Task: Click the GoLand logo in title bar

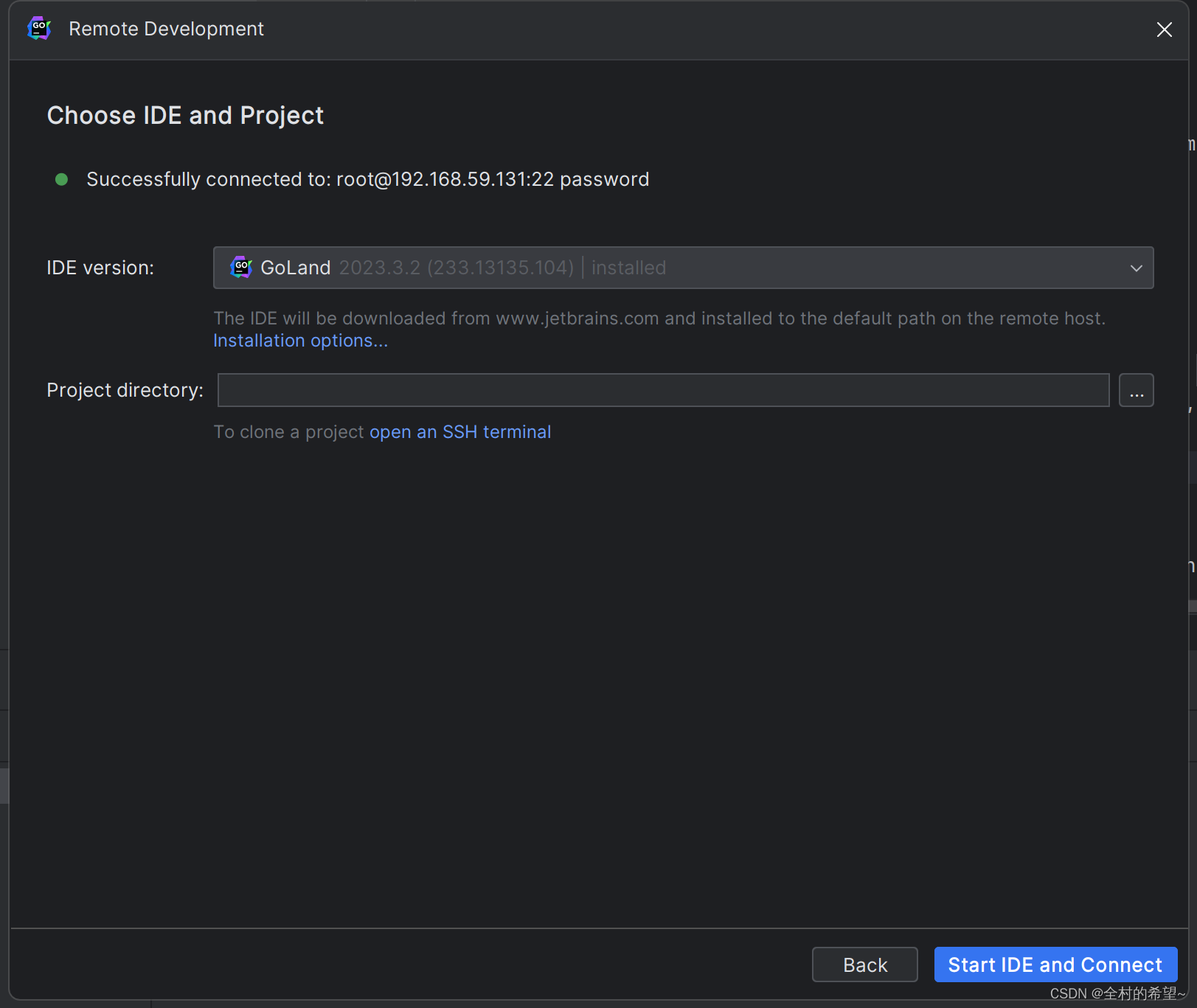Action: click(x=39, y=29)
